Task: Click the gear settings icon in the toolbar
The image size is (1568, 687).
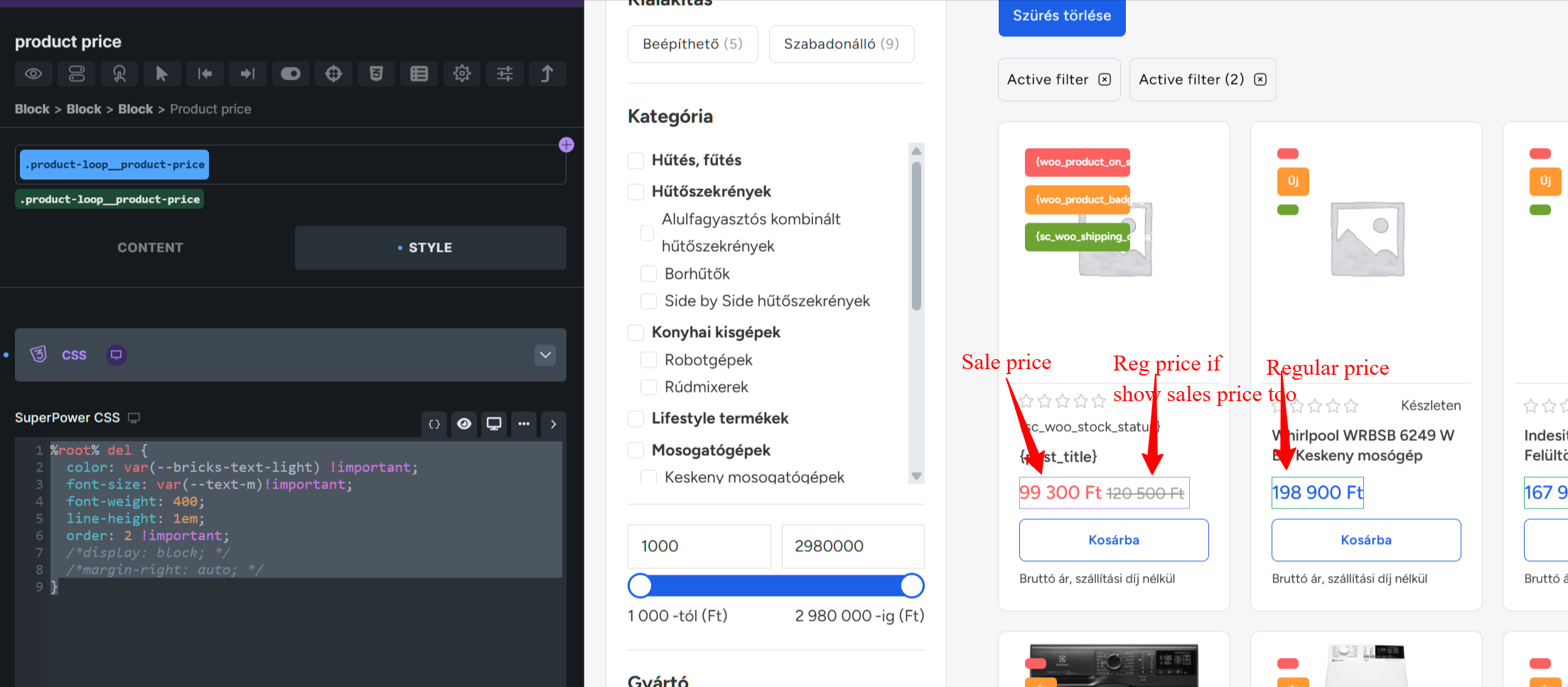Action: (x=462, y=74)
